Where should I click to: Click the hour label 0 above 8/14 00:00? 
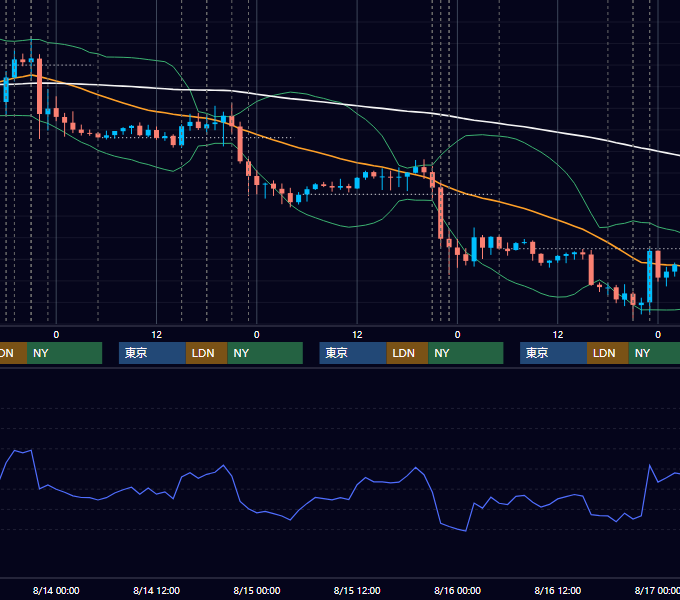[56, 335]
